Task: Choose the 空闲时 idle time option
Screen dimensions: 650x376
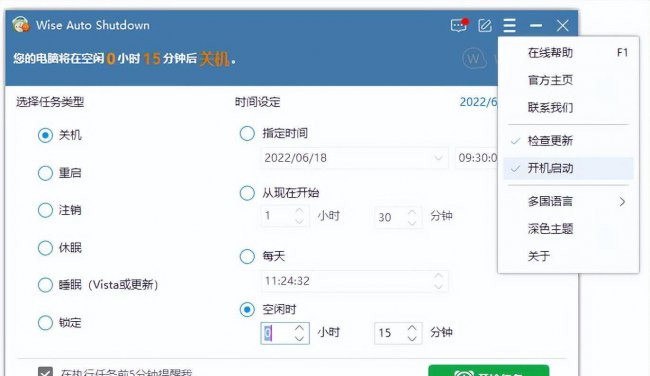Action: (x=247, y=309)
